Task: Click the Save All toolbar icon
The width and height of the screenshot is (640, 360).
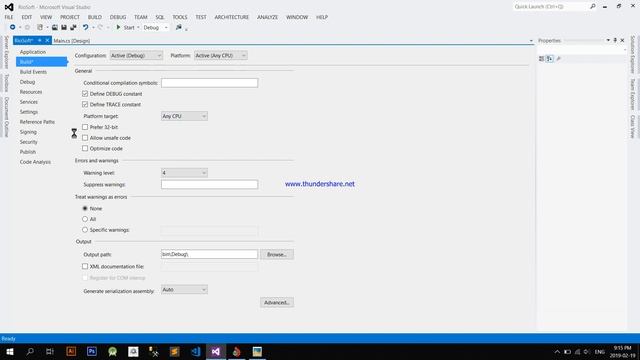Action: [x=73, y=27]
